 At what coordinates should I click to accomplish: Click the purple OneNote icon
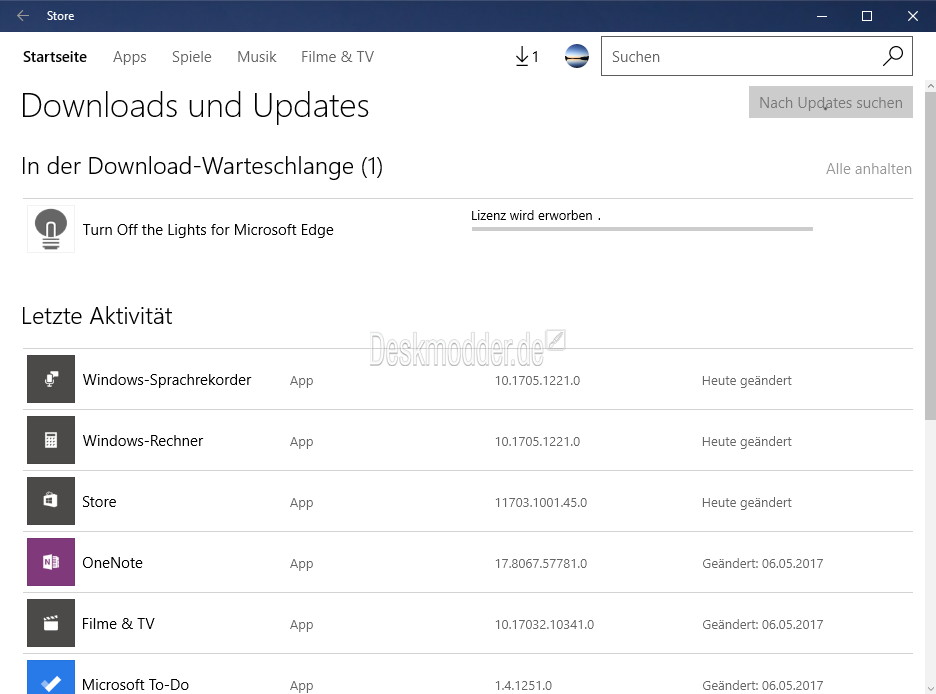click(51, 562)
